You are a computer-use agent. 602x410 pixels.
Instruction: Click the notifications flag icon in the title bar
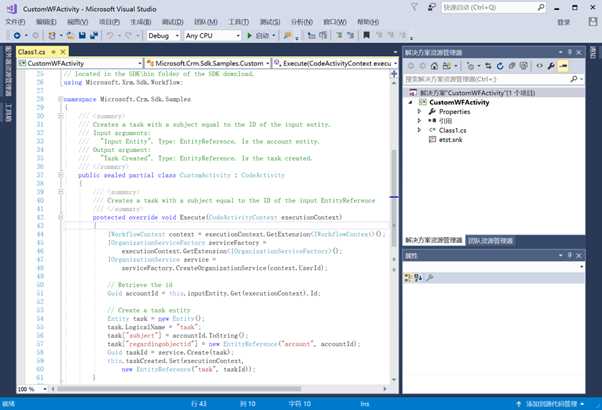[x=414, y=7]
